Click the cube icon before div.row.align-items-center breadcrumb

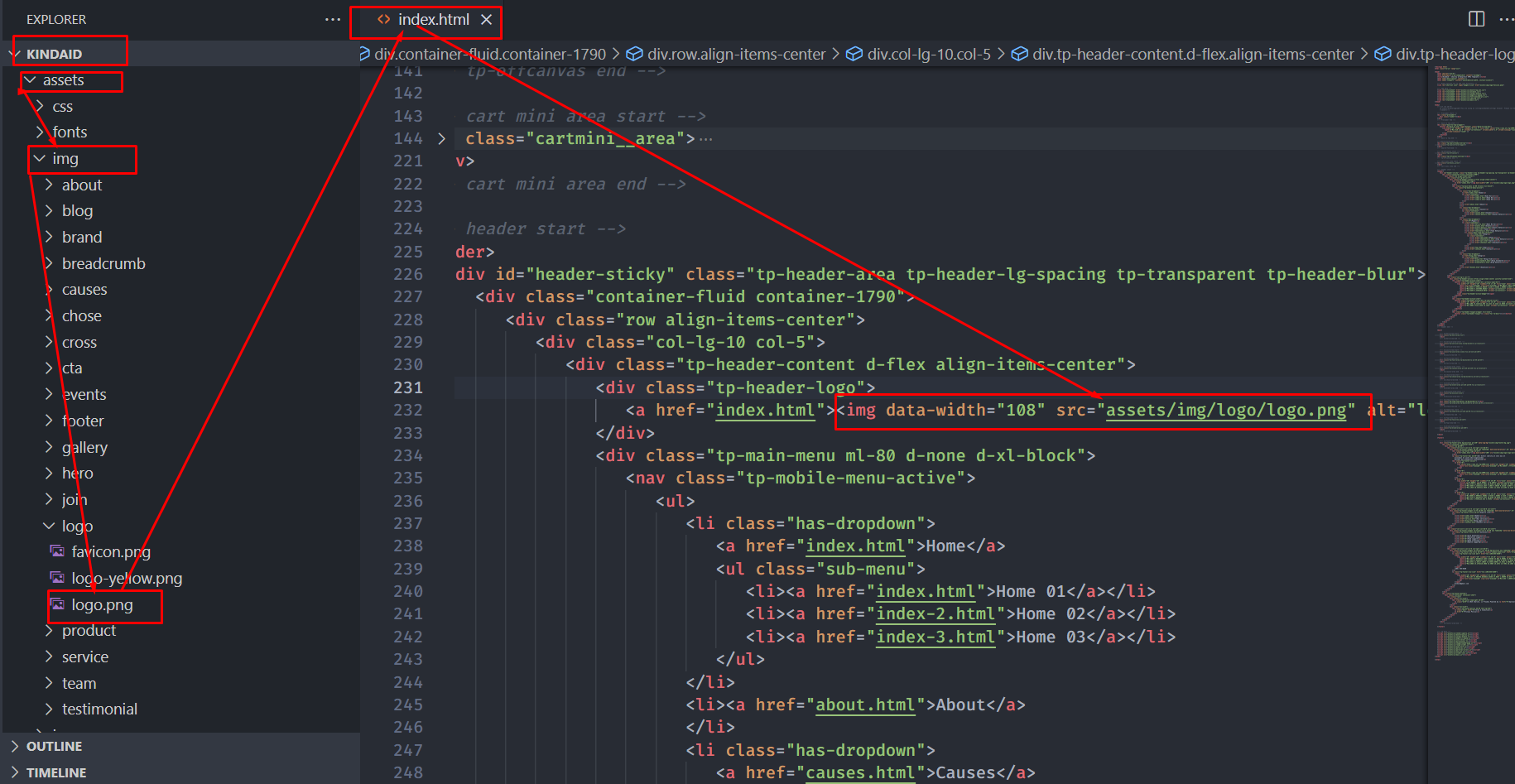point(634,54)
